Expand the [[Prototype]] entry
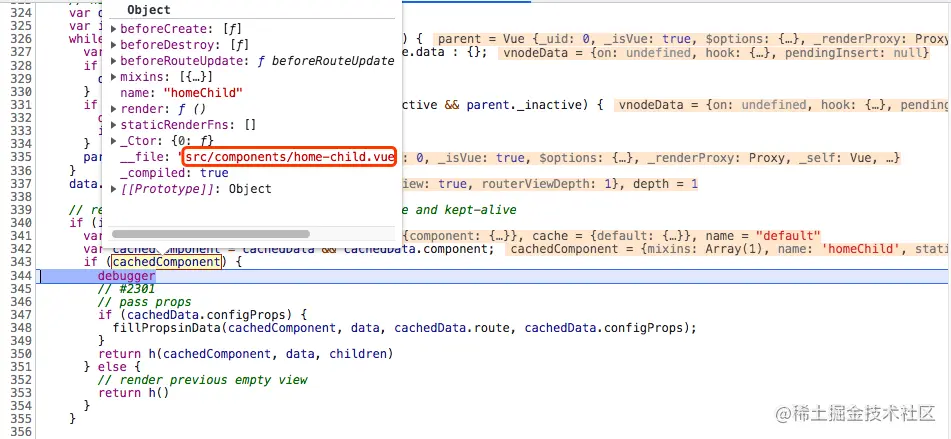This screenshot has height=439, width=951. pyautogui.click(x=114, y=189)
